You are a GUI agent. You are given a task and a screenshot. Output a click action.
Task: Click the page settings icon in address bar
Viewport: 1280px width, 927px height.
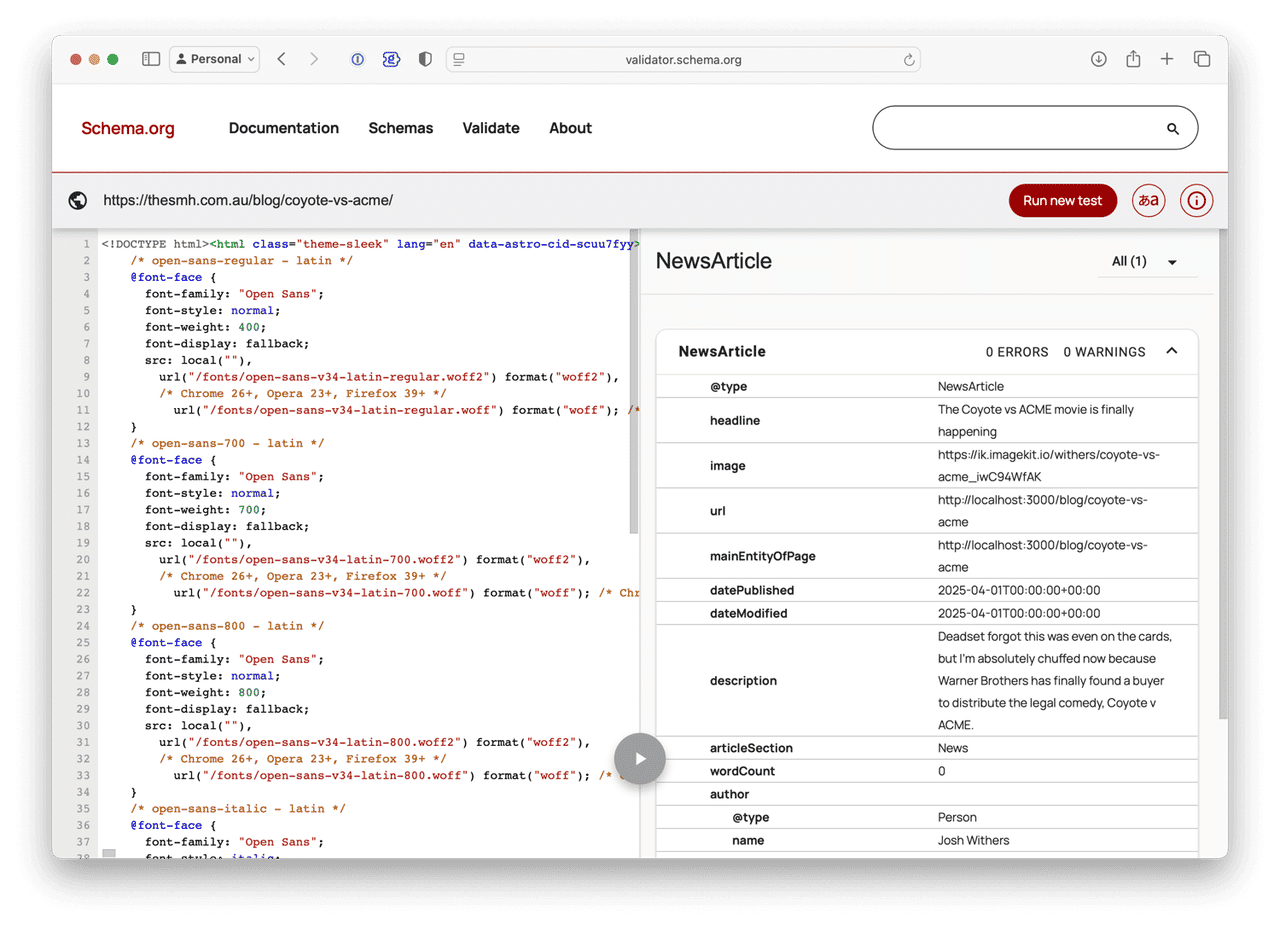click(459, 59)
